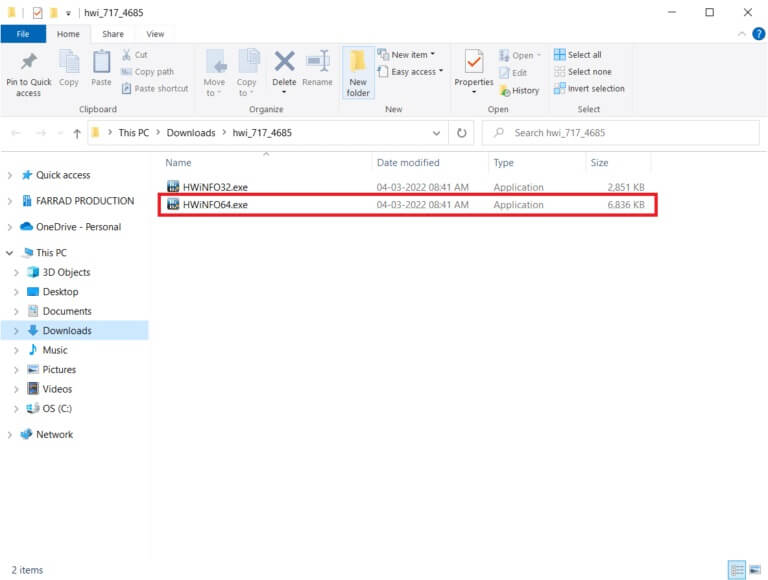
Task: Click Select all
Action: click(x=578, y=54)
